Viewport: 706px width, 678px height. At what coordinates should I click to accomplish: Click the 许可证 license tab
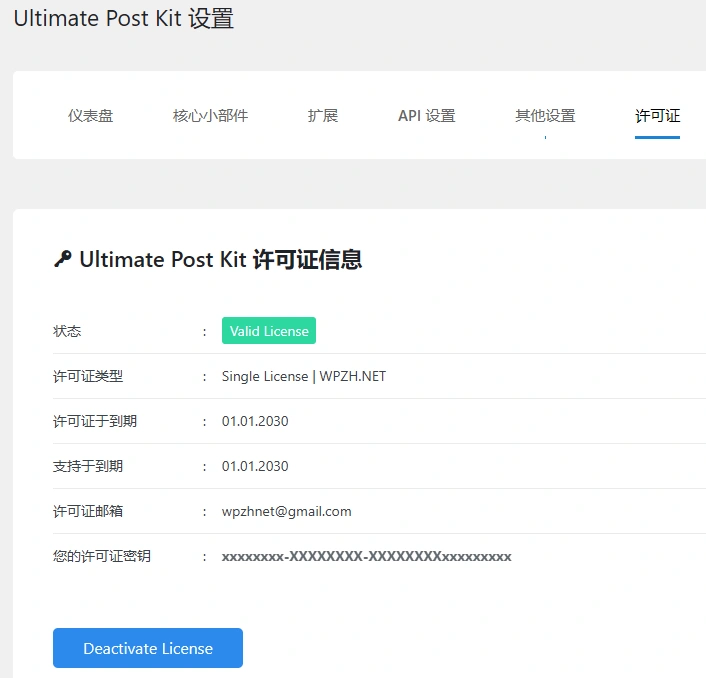click(x=657, y=116)
